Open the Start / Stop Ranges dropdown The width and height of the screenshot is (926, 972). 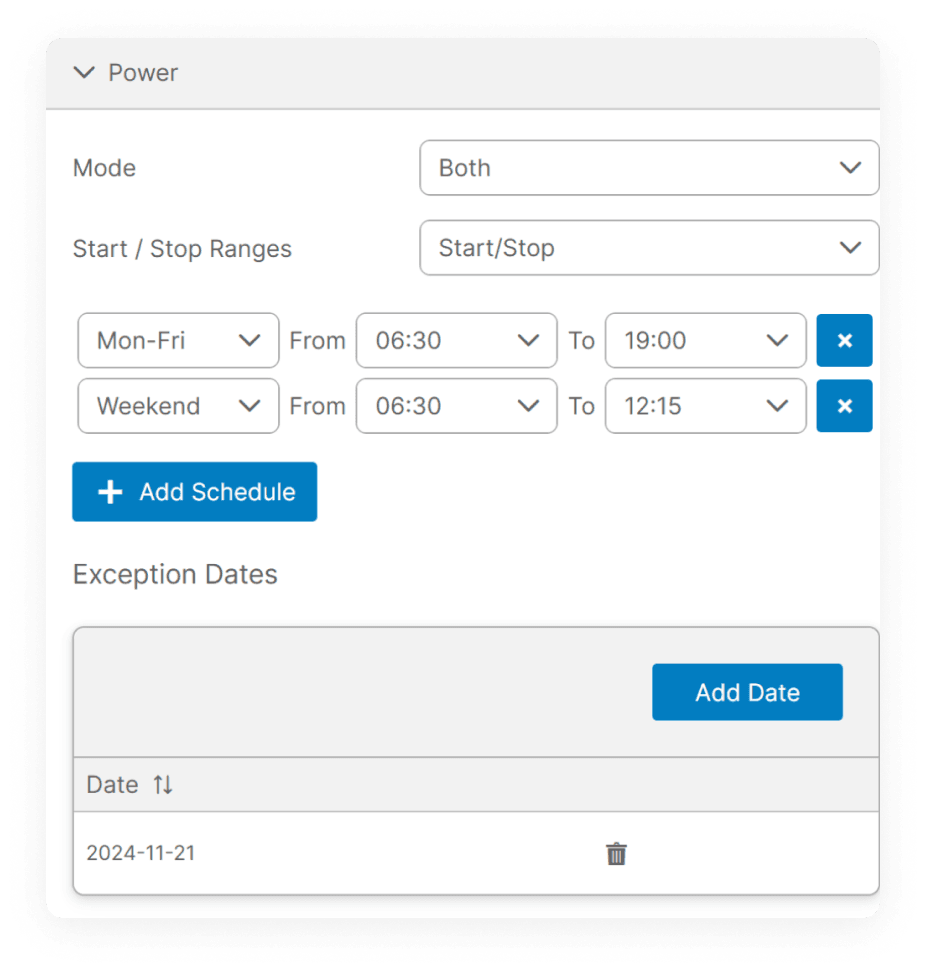(648, 248)
